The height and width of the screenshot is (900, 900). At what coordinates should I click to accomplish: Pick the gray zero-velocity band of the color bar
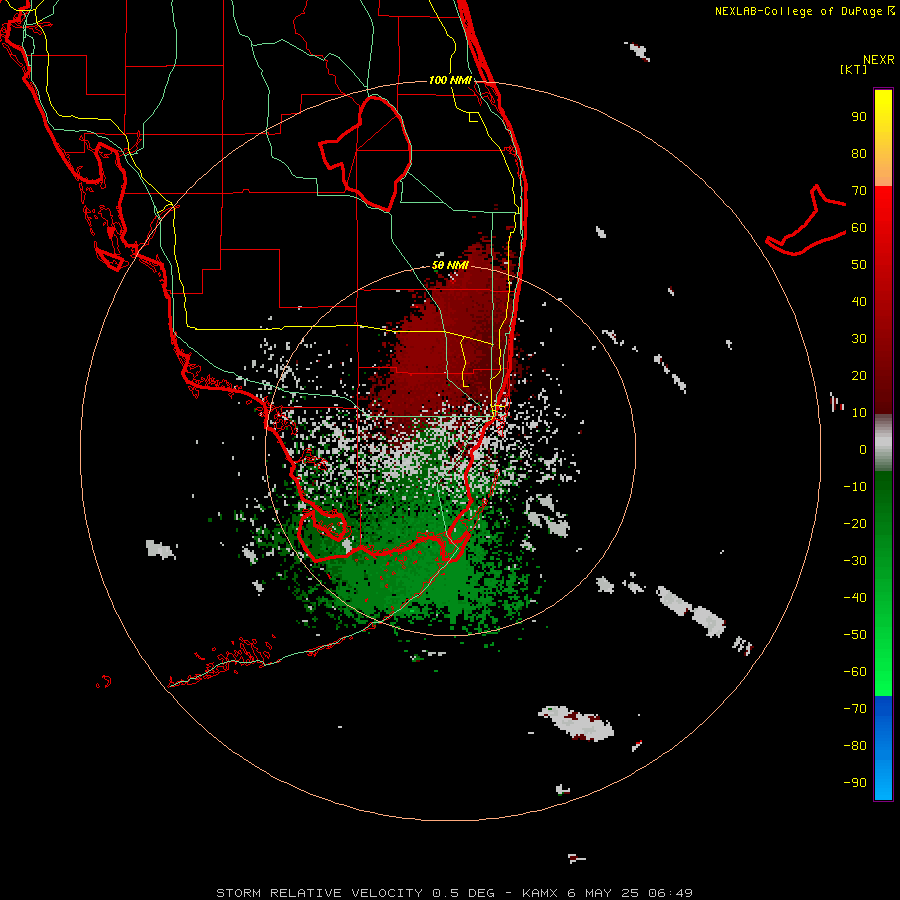883,443
